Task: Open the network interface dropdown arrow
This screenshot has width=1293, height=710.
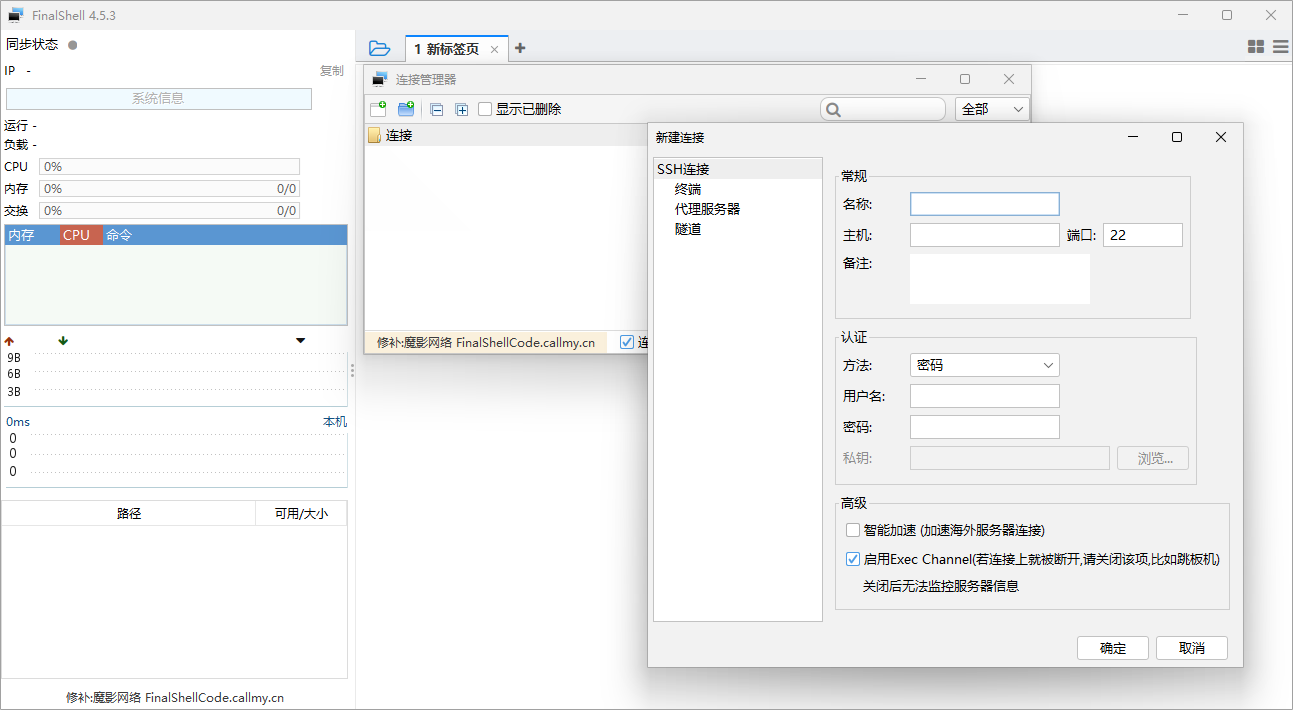Action: [301, 341]
